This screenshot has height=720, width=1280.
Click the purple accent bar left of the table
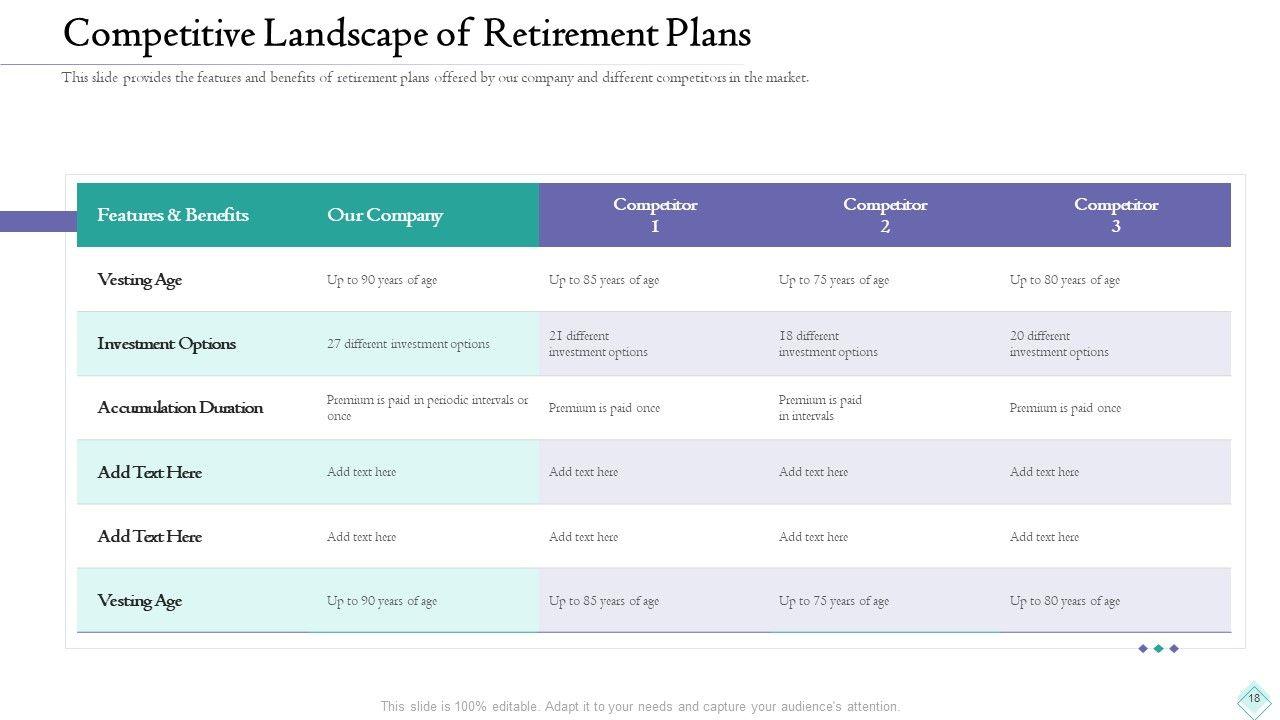point(38,222)
